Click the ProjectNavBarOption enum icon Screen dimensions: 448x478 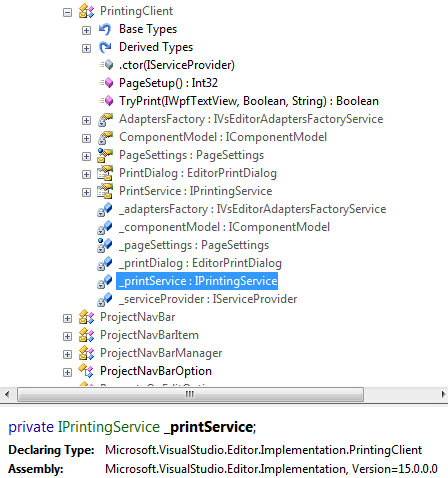(x=86, y=371)
